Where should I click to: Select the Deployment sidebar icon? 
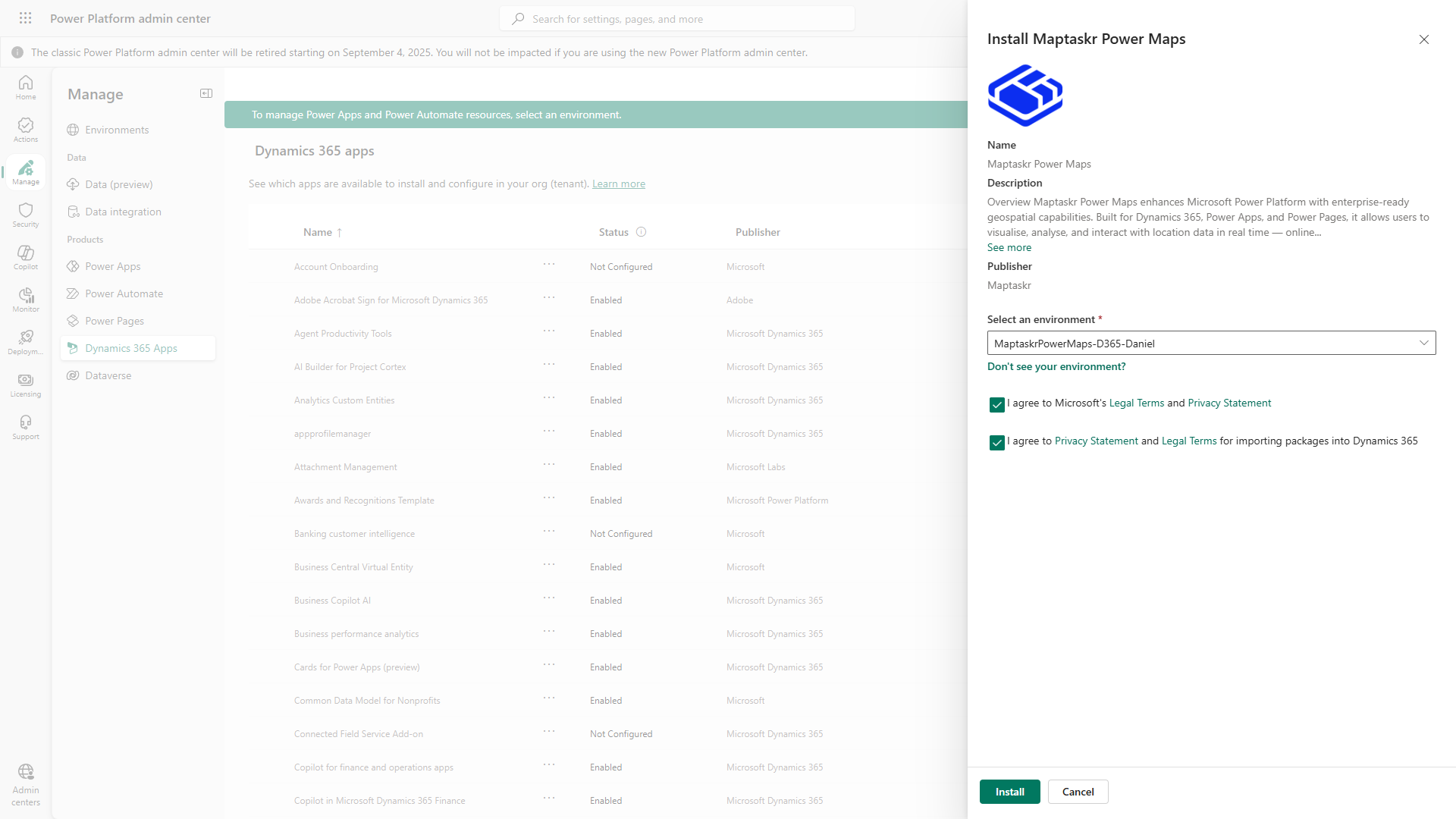pyautogui.click(x=25, y=341)
